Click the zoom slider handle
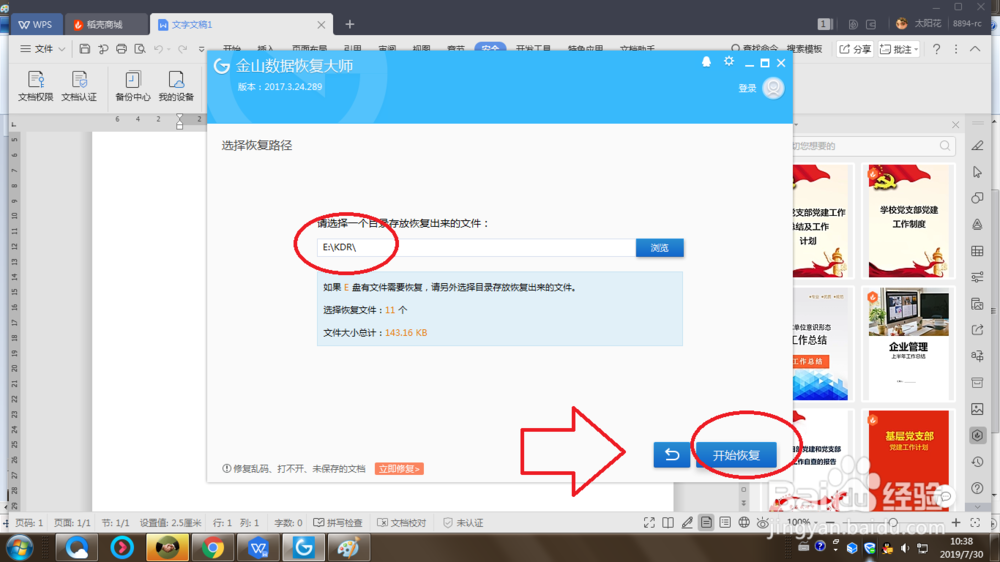This screenshot has width=1000, height=562. 893,522
